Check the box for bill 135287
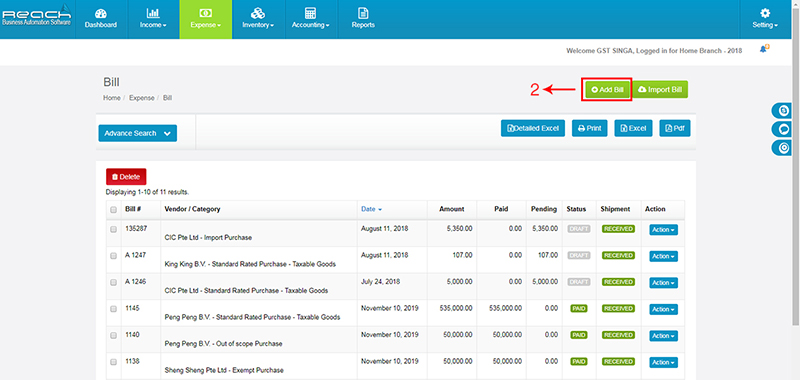 click(113, 230)
